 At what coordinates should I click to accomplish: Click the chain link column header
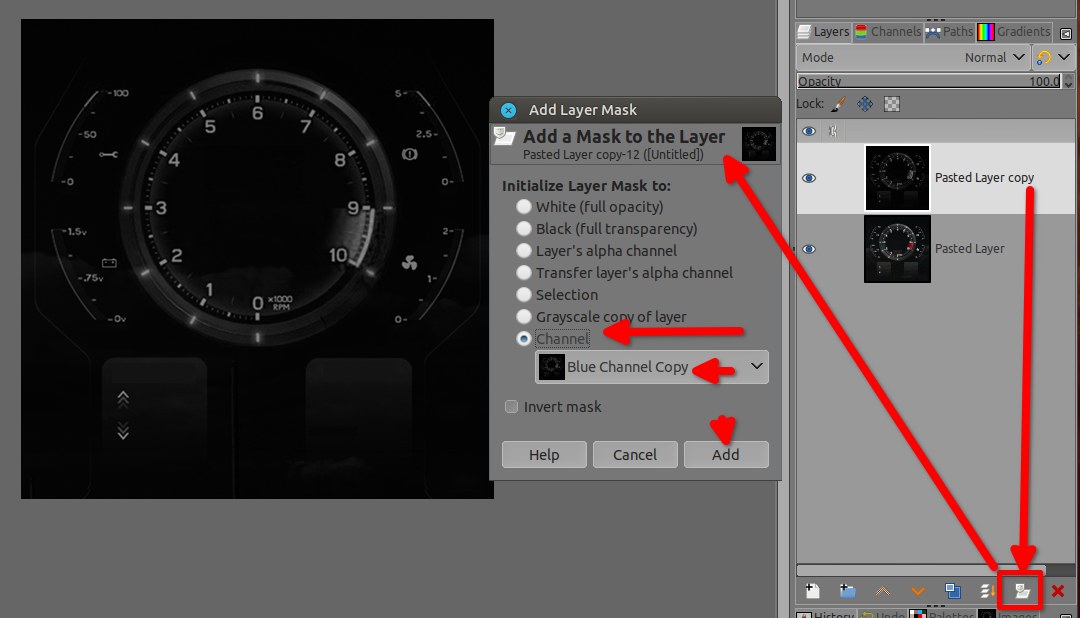(x=833, y=131)
